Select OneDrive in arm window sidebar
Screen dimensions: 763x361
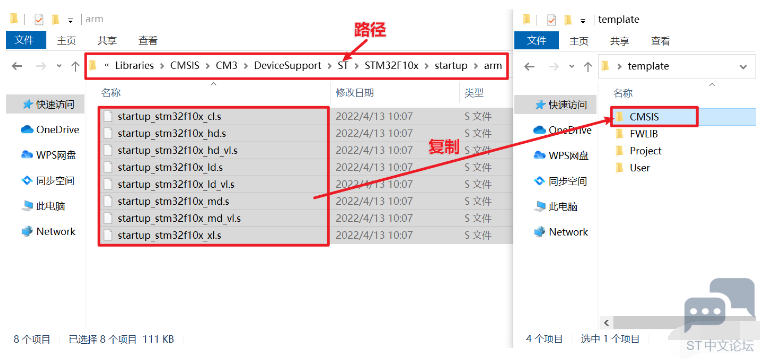point(50,129)
